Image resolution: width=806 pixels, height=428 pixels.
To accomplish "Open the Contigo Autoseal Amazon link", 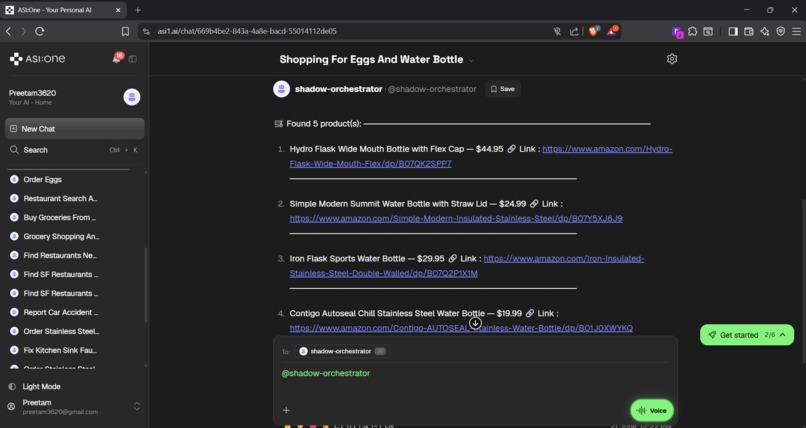I will pyautogui.click(x=461, y=328).
